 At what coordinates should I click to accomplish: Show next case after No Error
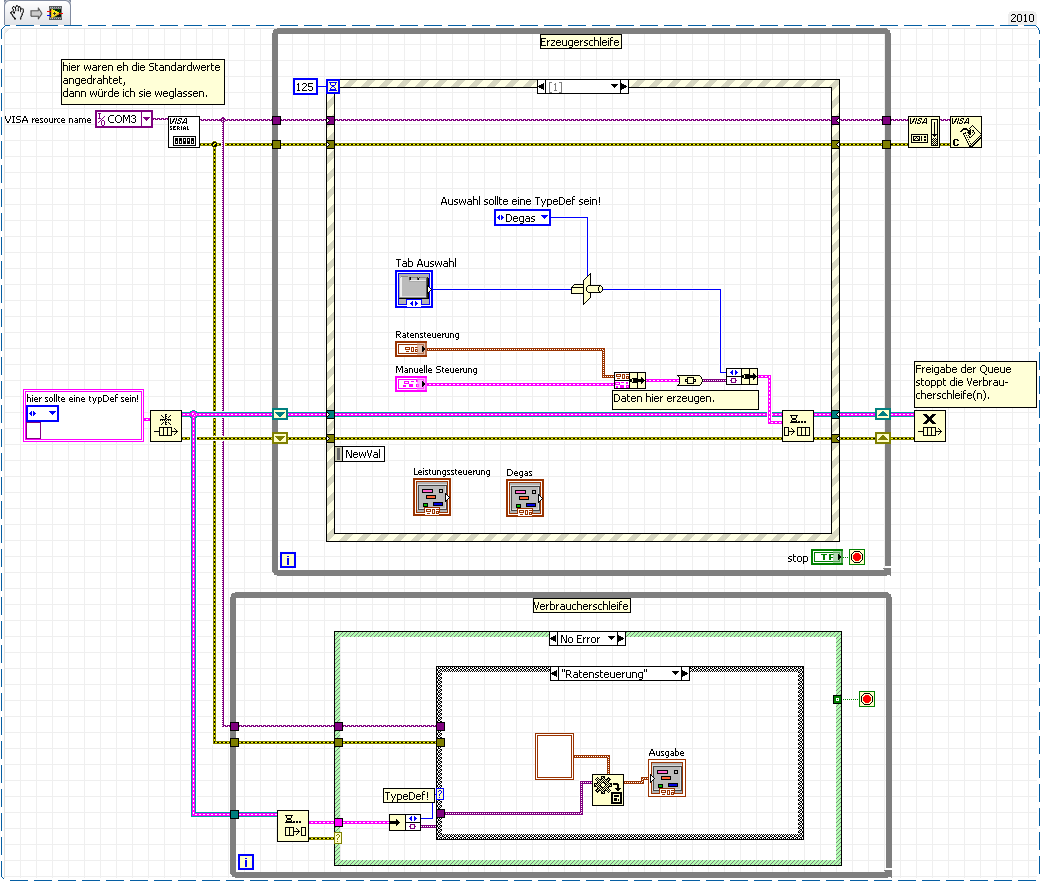(x=621, y=639)
